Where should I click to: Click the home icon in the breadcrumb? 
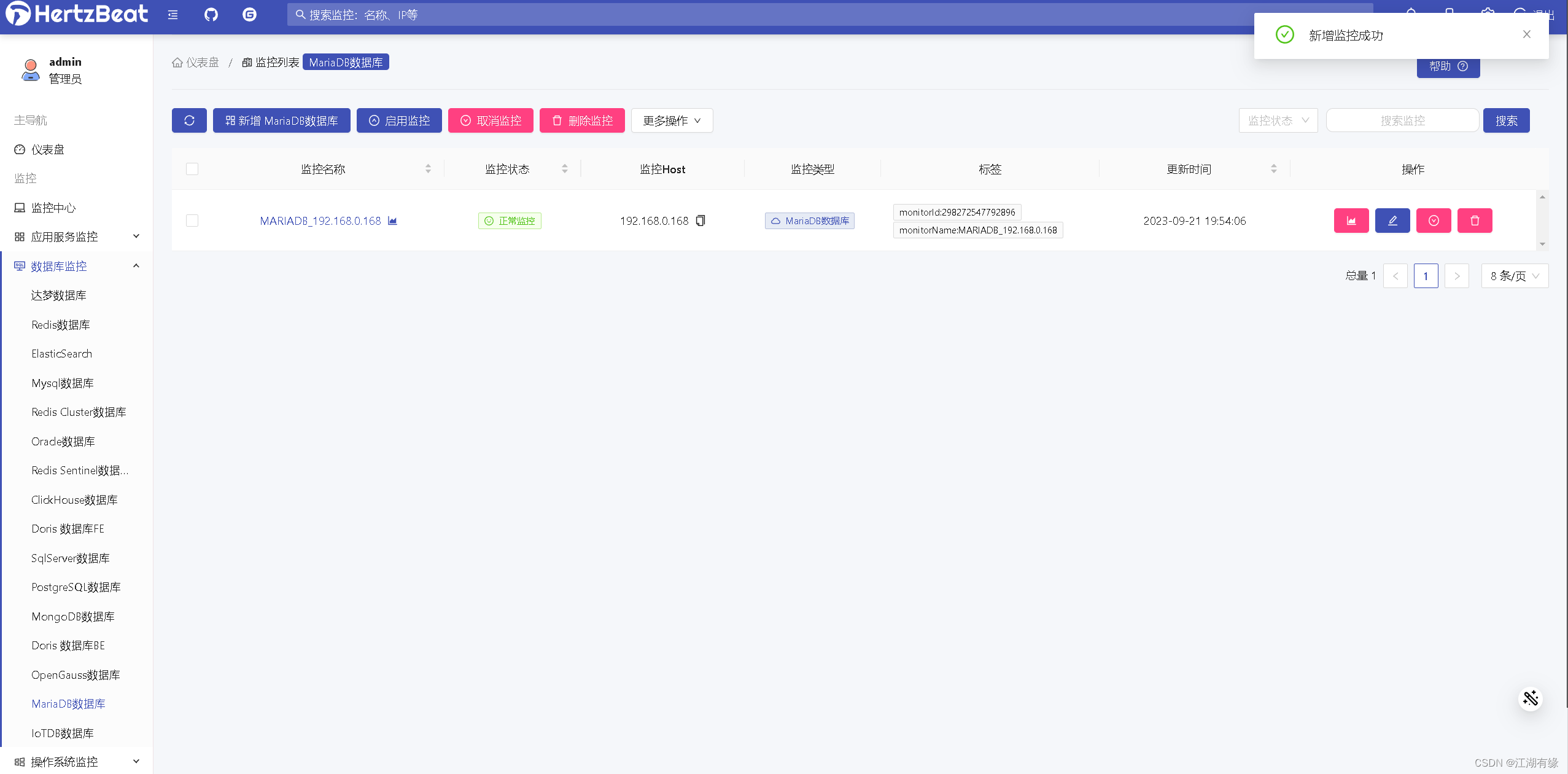pos(177,63)
